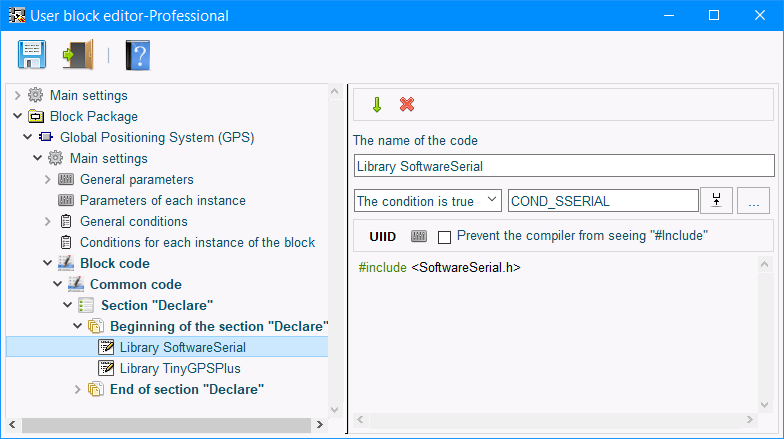Screen dimensions: 784x439
Task: Click into The name of the code field
Action: (x=564, y=166)
